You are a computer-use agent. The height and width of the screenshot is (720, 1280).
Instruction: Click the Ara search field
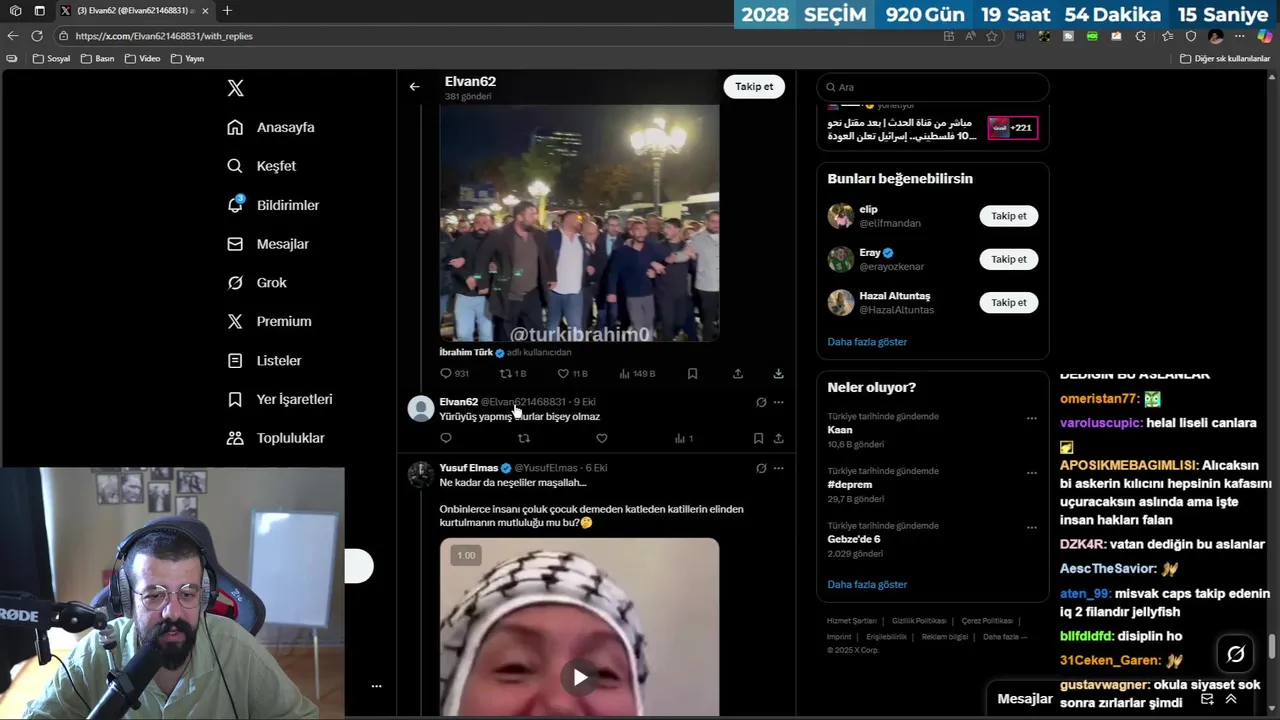click(932, 87)
